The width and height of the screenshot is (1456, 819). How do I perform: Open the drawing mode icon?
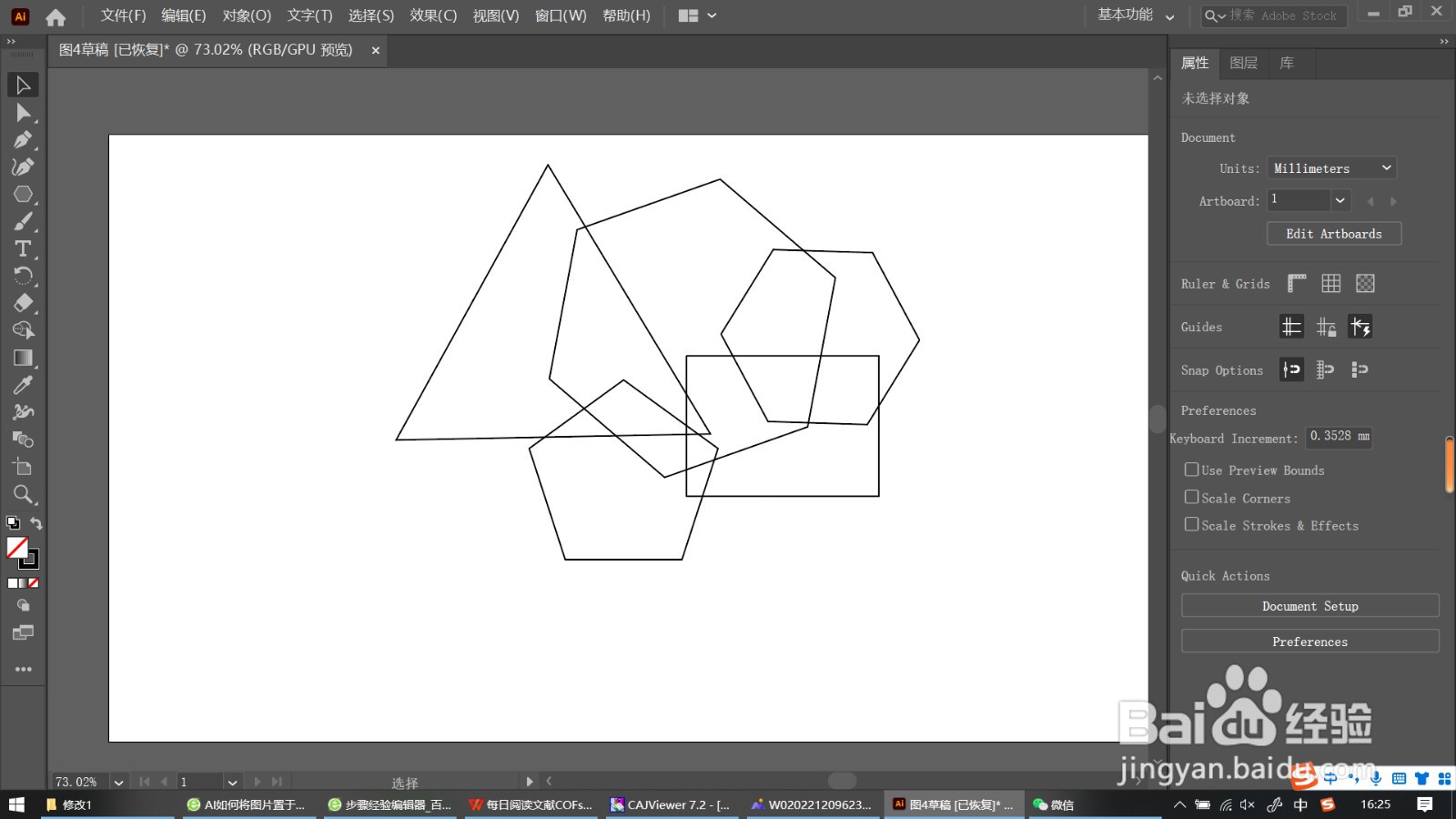[23, 605]
